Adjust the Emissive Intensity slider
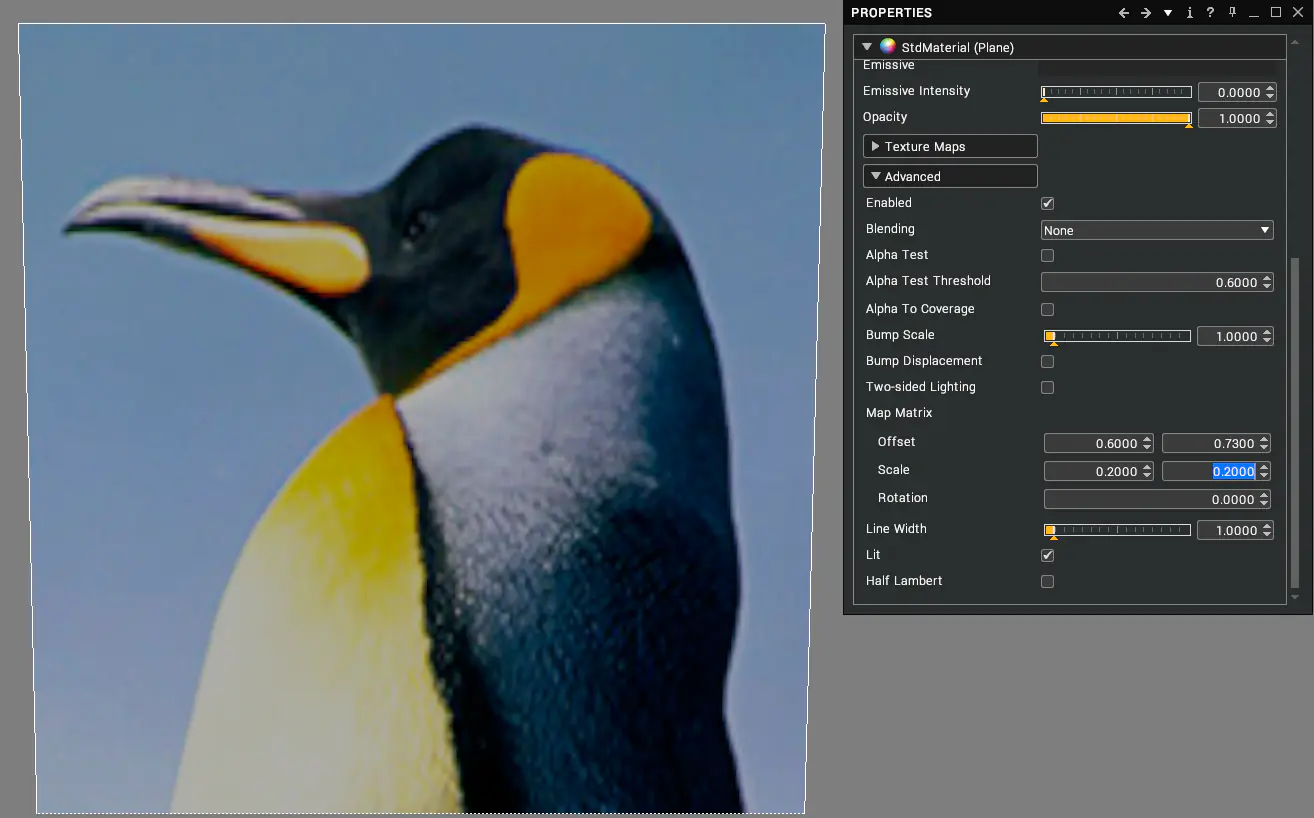 tap(1116, 93)
